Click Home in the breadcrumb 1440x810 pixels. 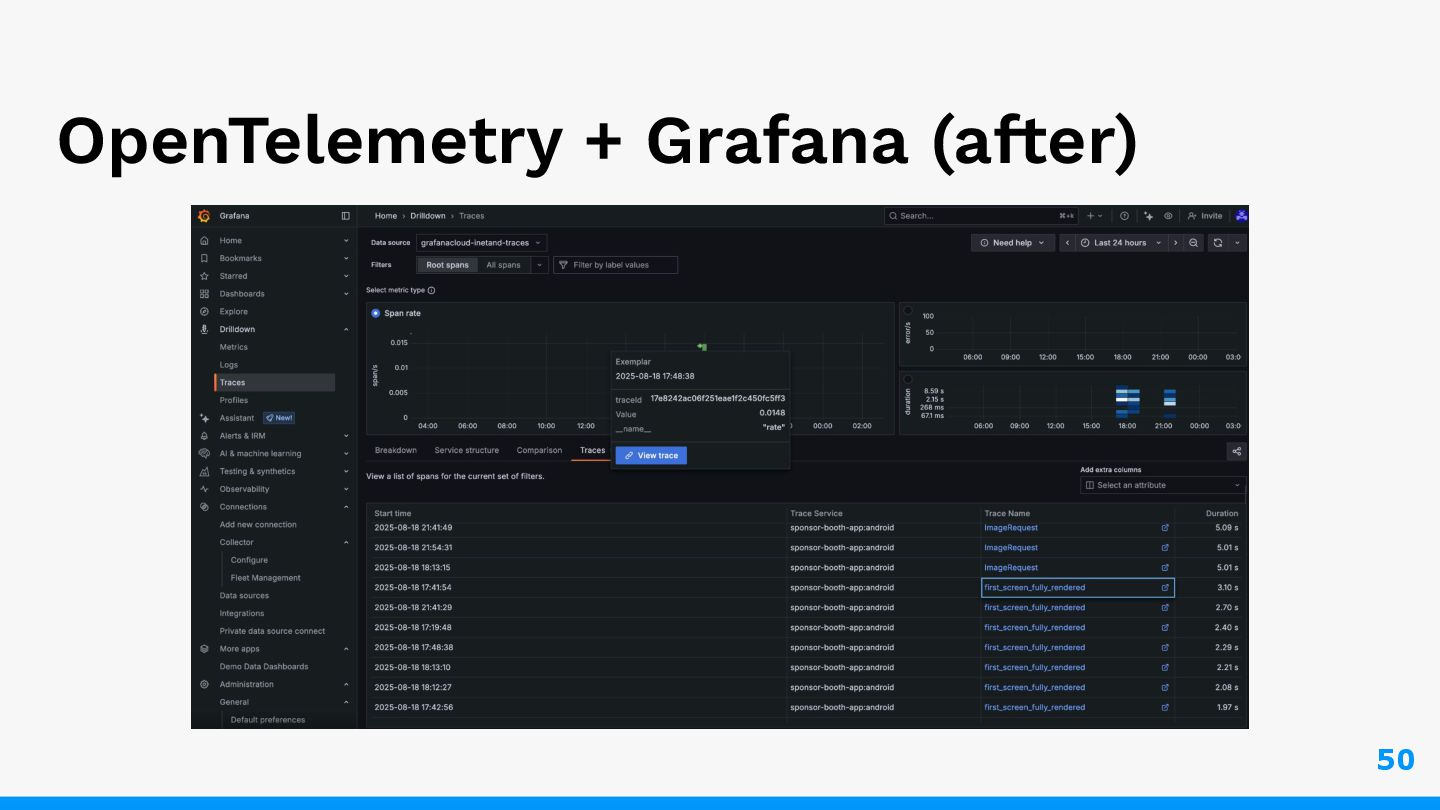[386, 216]
